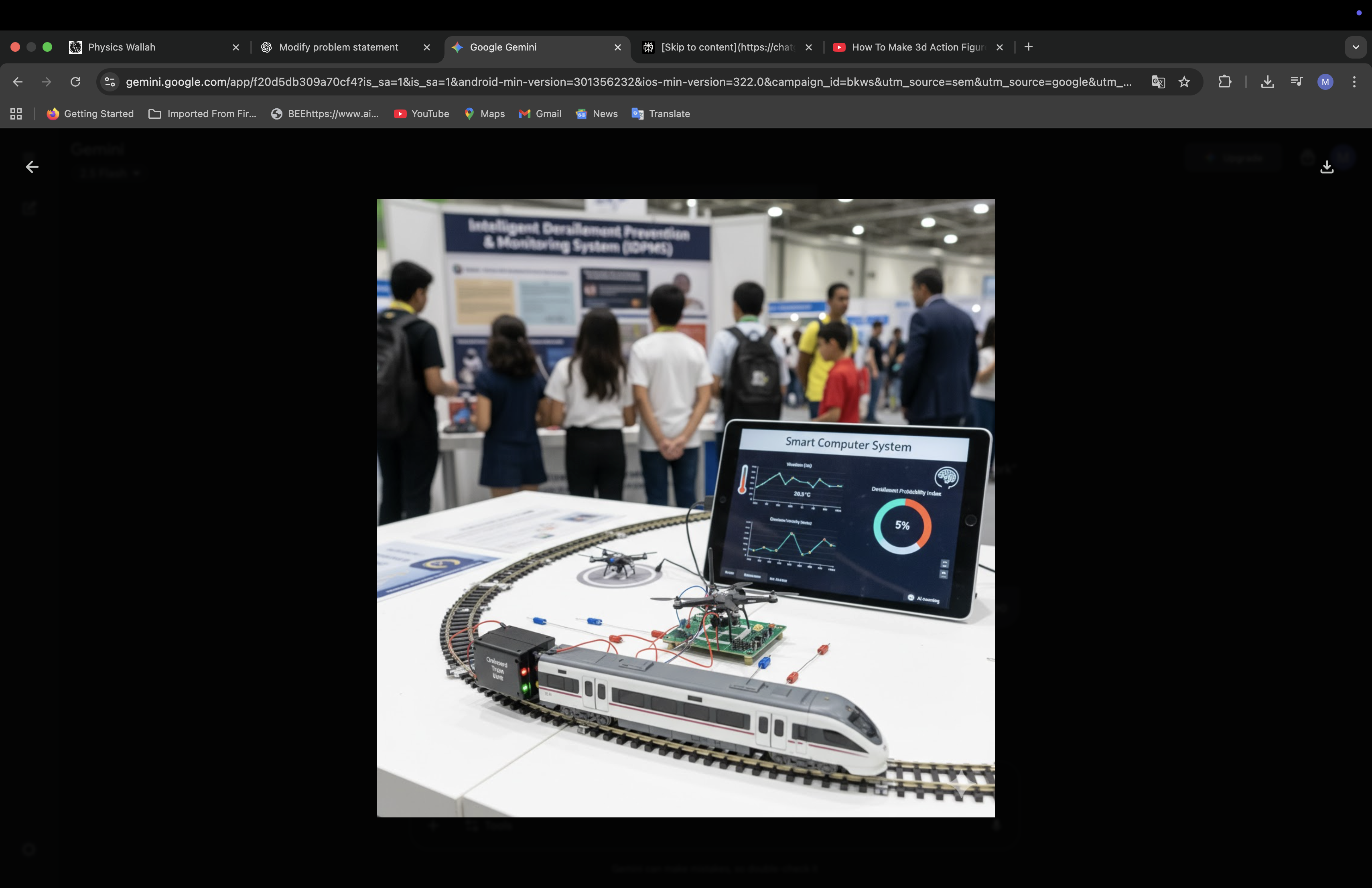
Task: Download the generated image
Action: tap(1326, 167)
